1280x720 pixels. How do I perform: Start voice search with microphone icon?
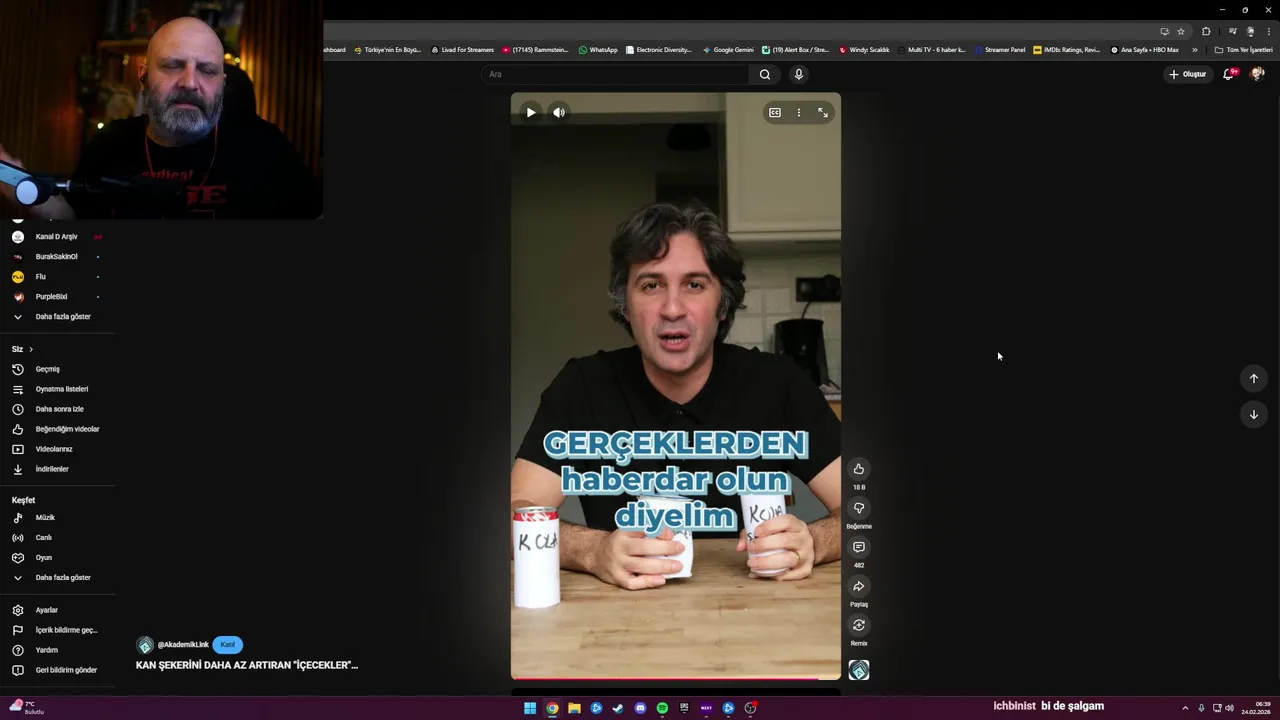[798, 74]
